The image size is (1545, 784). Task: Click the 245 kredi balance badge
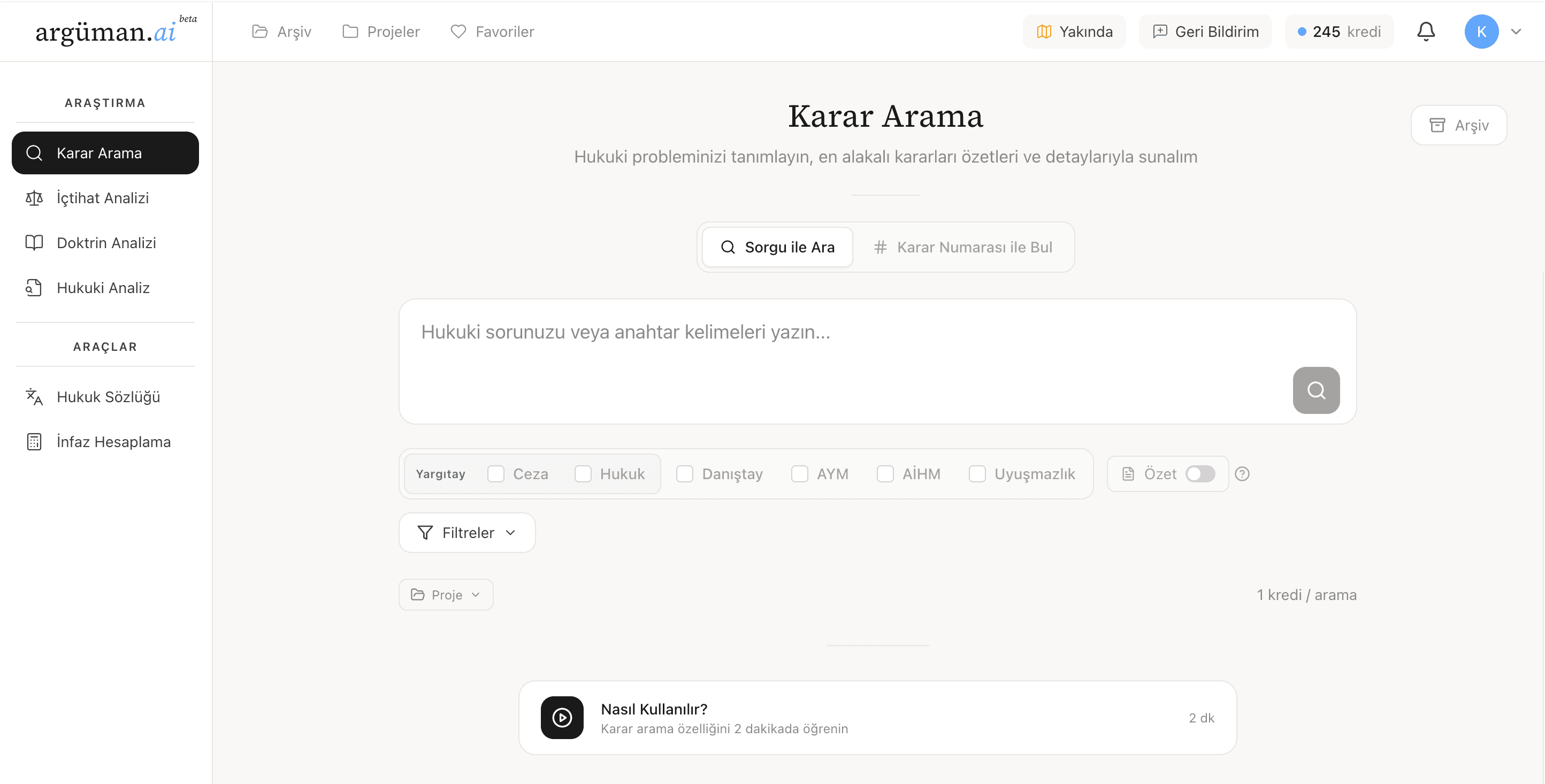click(1339, 31)
